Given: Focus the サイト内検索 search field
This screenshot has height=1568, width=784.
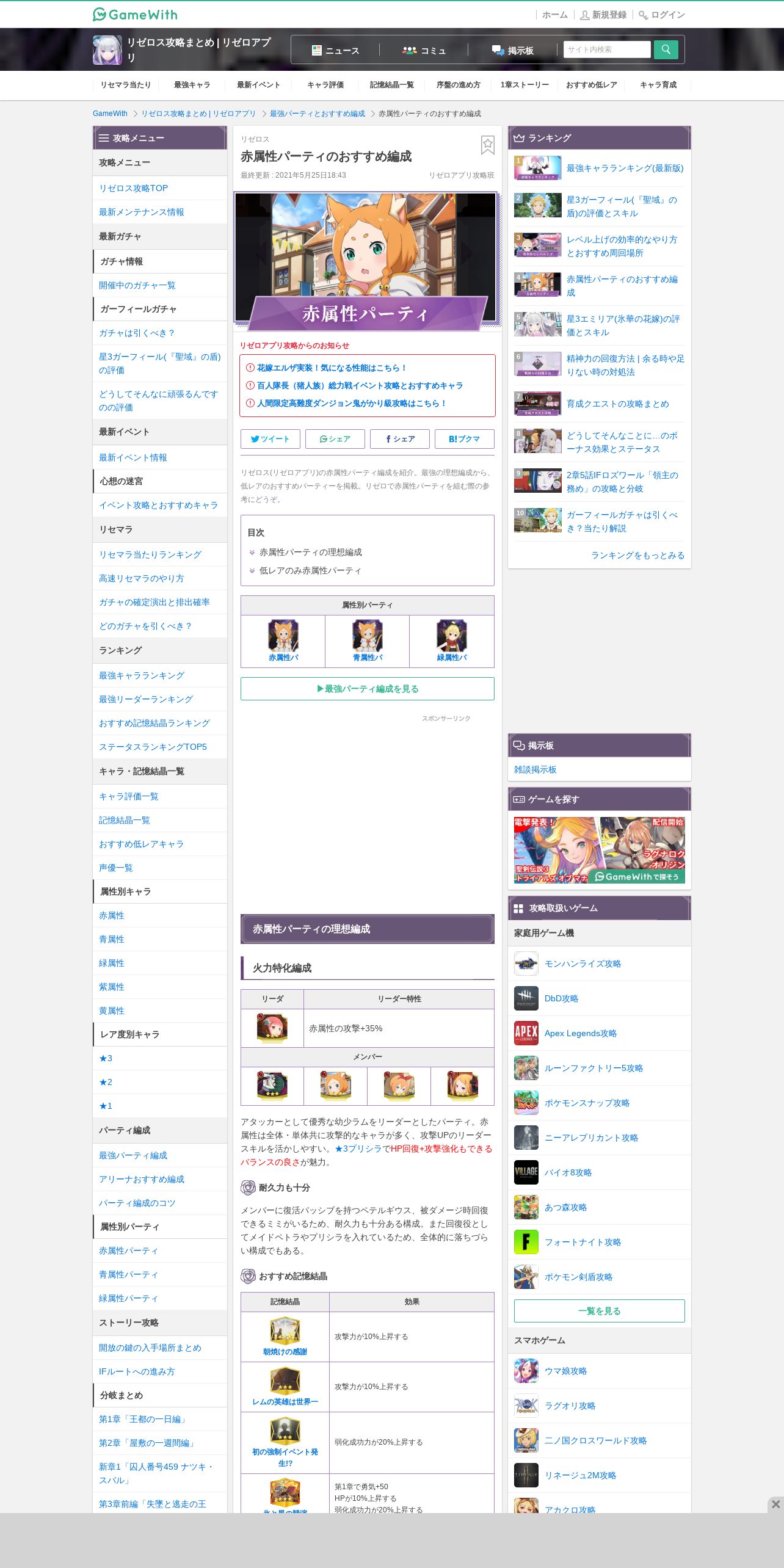Looking at the screenshot, I should 607,49.
